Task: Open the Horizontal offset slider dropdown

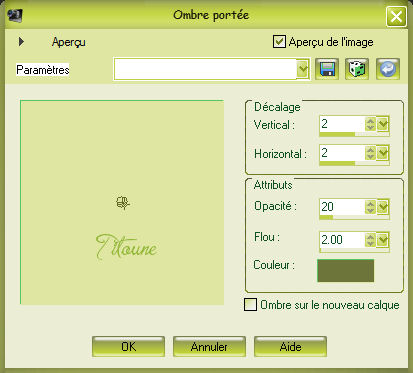Action: point(383,153)
